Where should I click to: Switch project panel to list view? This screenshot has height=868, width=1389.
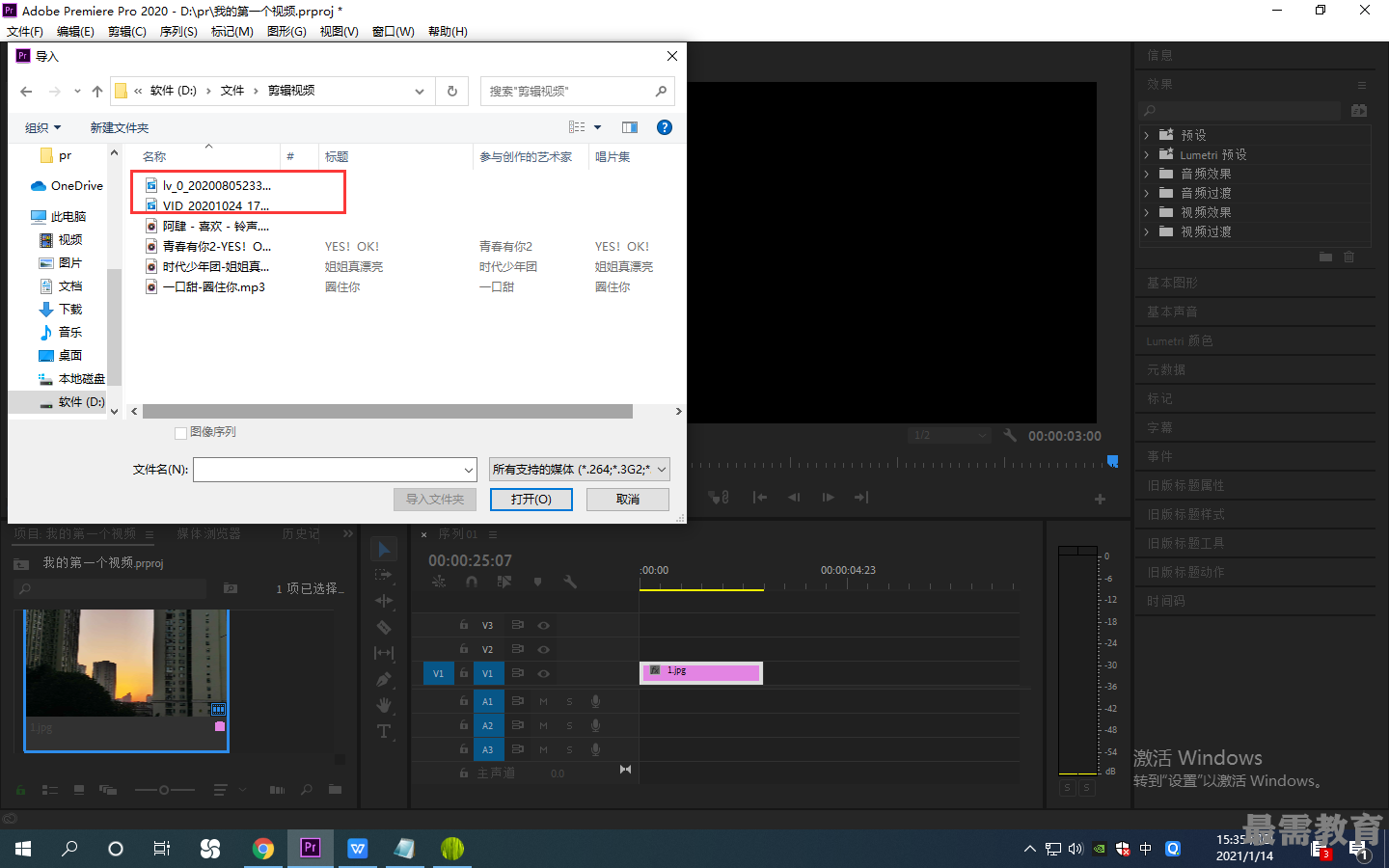(50, 790)
